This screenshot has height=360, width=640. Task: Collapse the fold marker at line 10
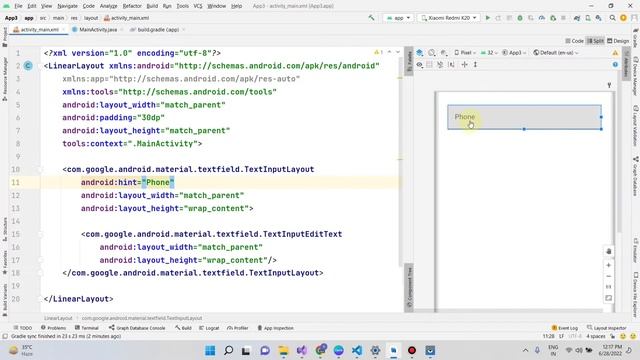click(40, 169)
